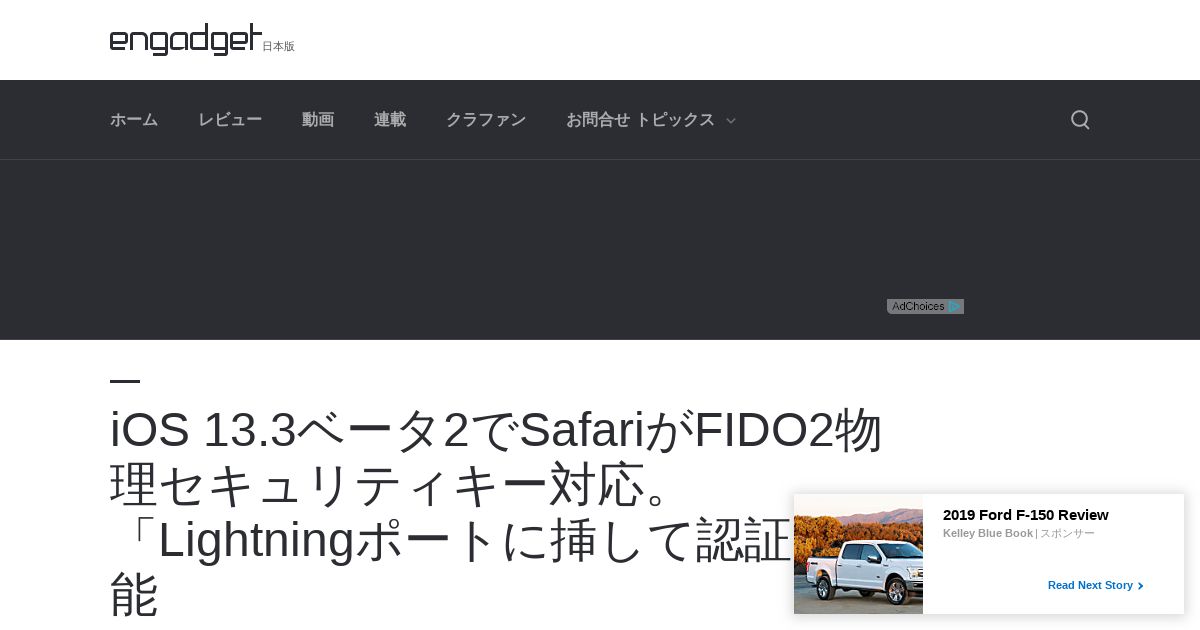
Task: Click the iOS 13.3 article headline
Action: click(x=496, y=512)
